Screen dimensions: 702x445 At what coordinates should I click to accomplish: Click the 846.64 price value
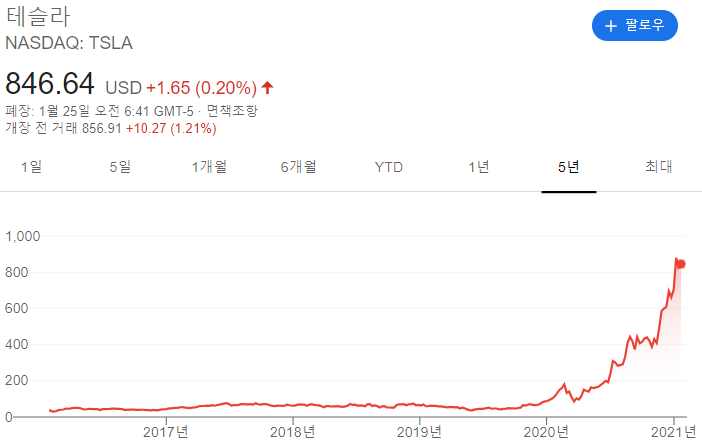click(50, 83)
